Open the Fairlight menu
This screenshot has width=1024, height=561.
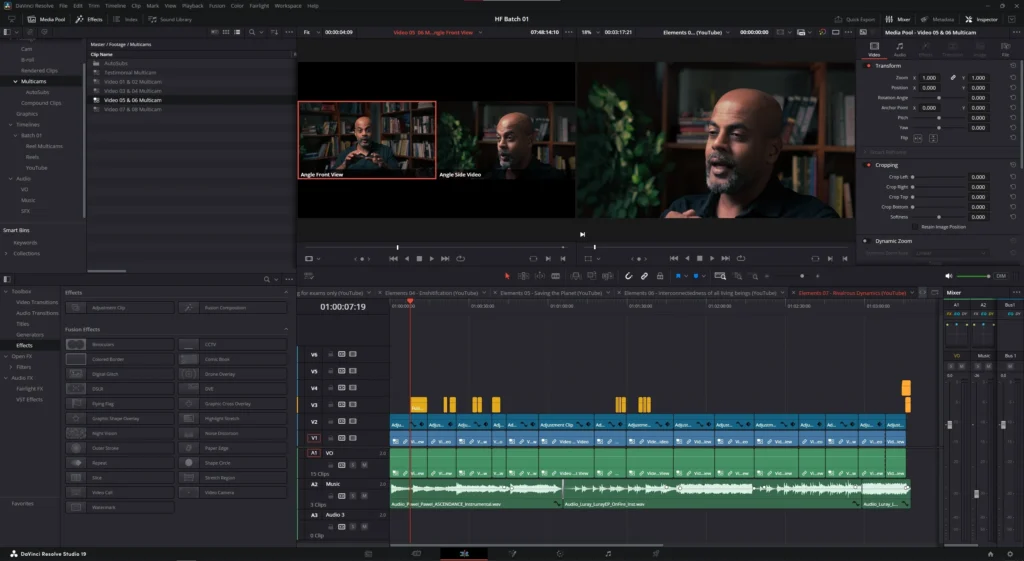pyautogui.click(x=259, y=6)
